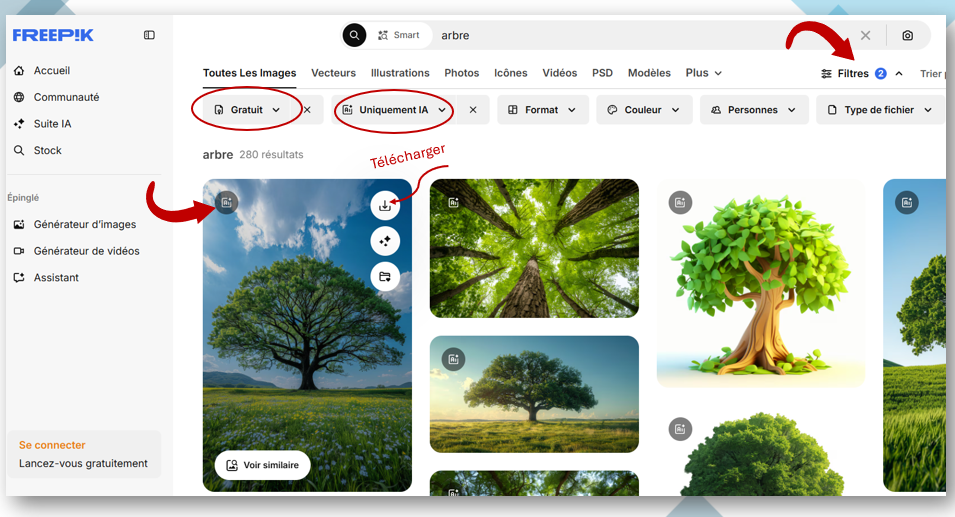955x517 pixels.
Task: Click the Freepik logo
Action: point(53,35)
